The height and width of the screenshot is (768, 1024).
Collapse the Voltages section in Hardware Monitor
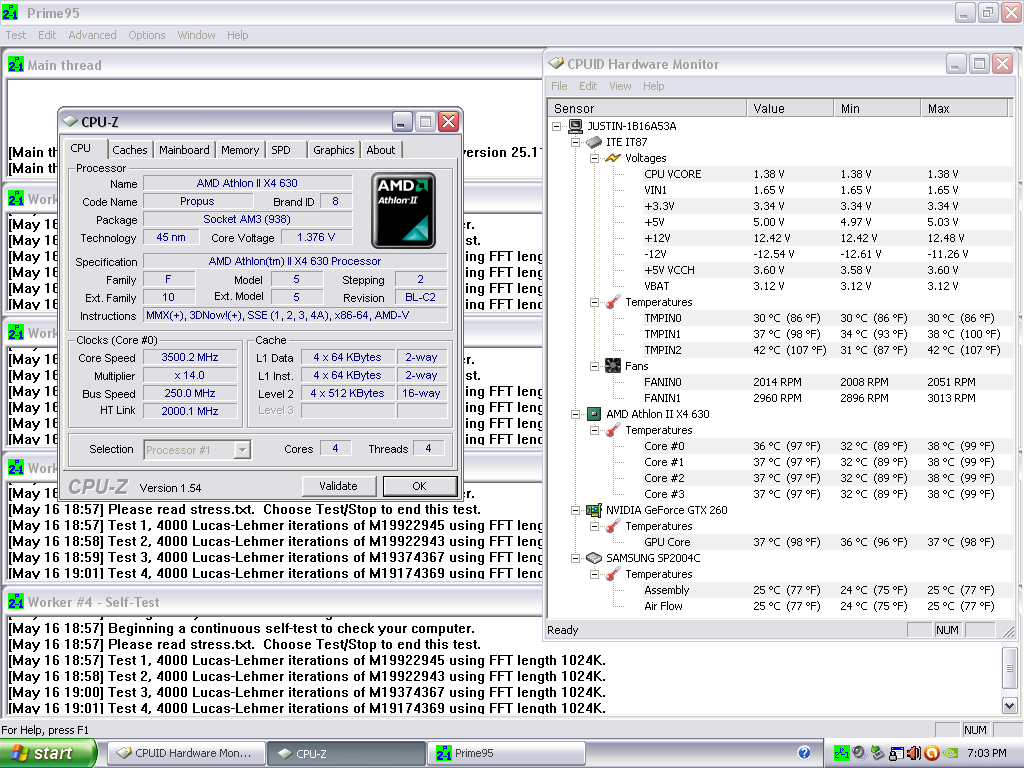596,158
